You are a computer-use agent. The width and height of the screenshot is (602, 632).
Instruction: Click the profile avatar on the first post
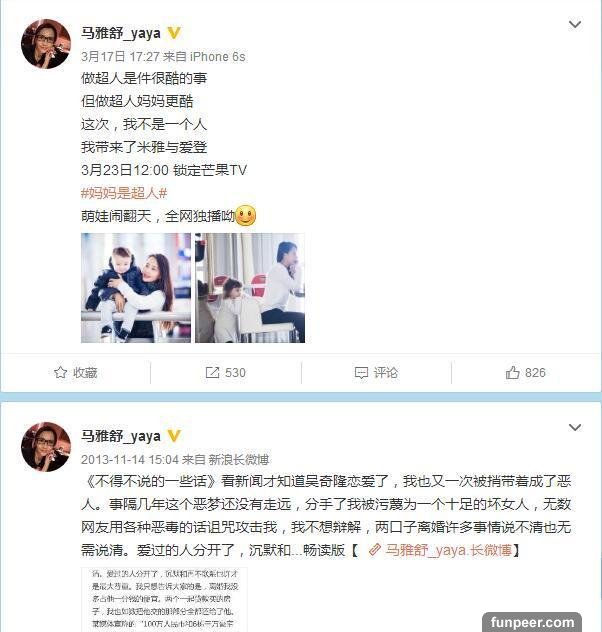point(46,44)
